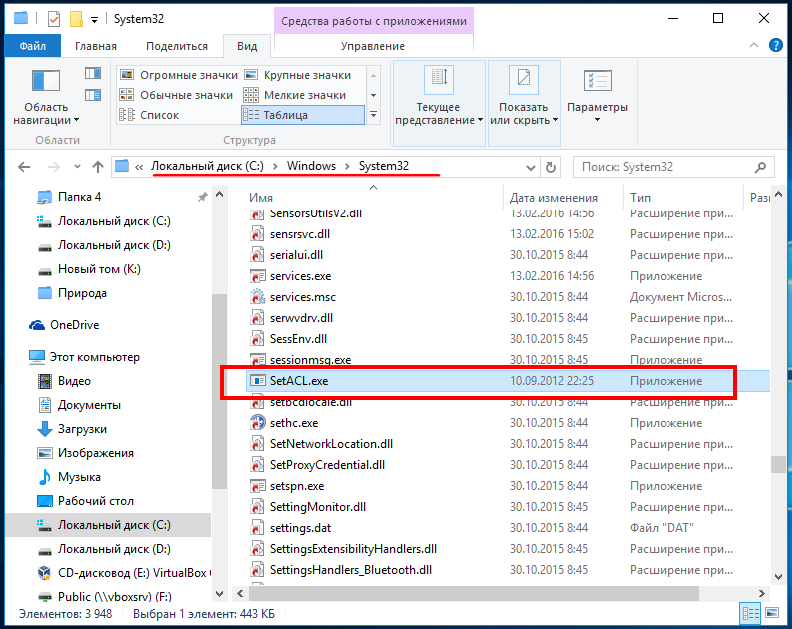
Task: Click System32 in the address path
Action: (x=384, y=166)
